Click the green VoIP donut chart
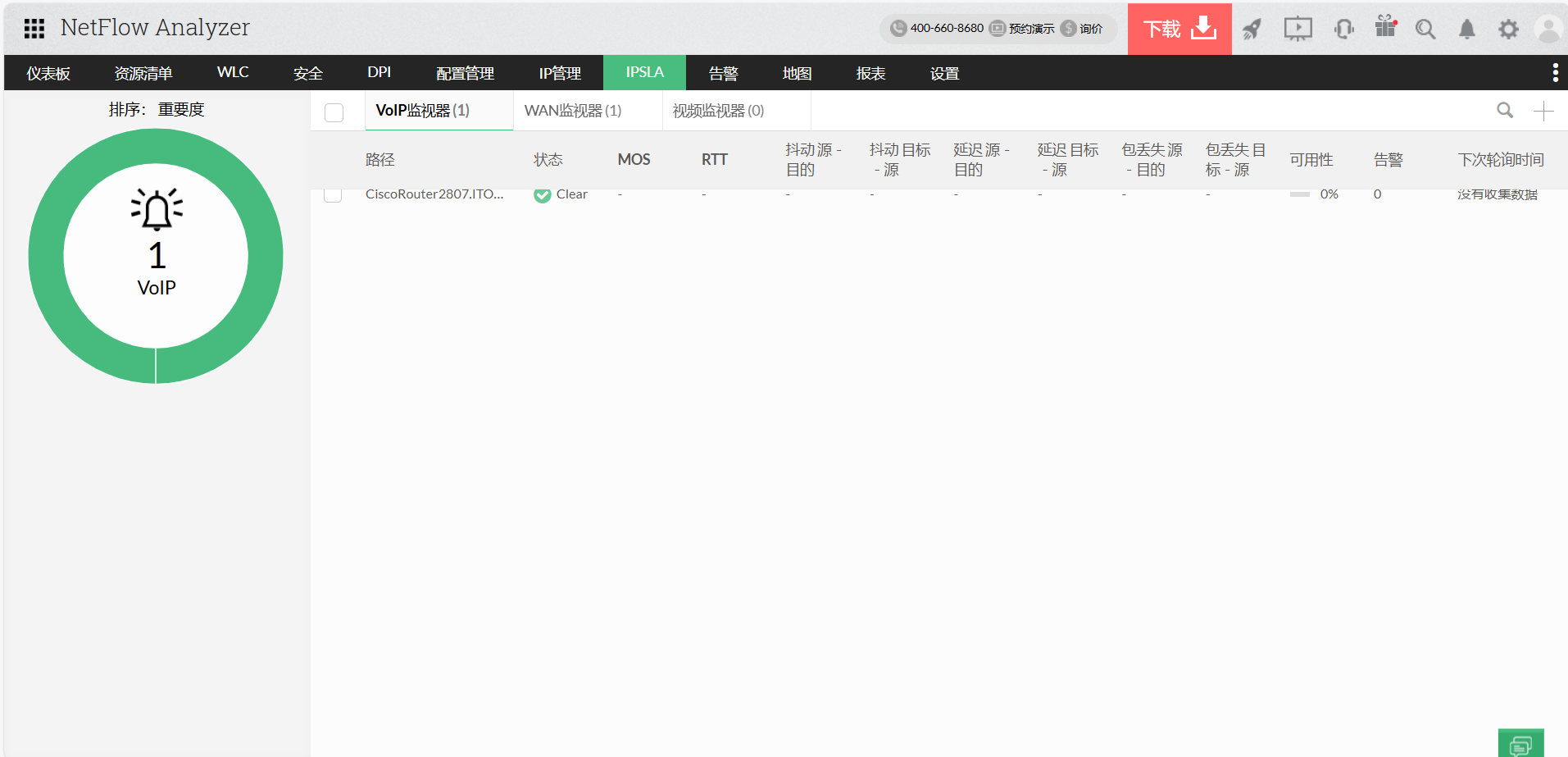 tap(156, 256)
